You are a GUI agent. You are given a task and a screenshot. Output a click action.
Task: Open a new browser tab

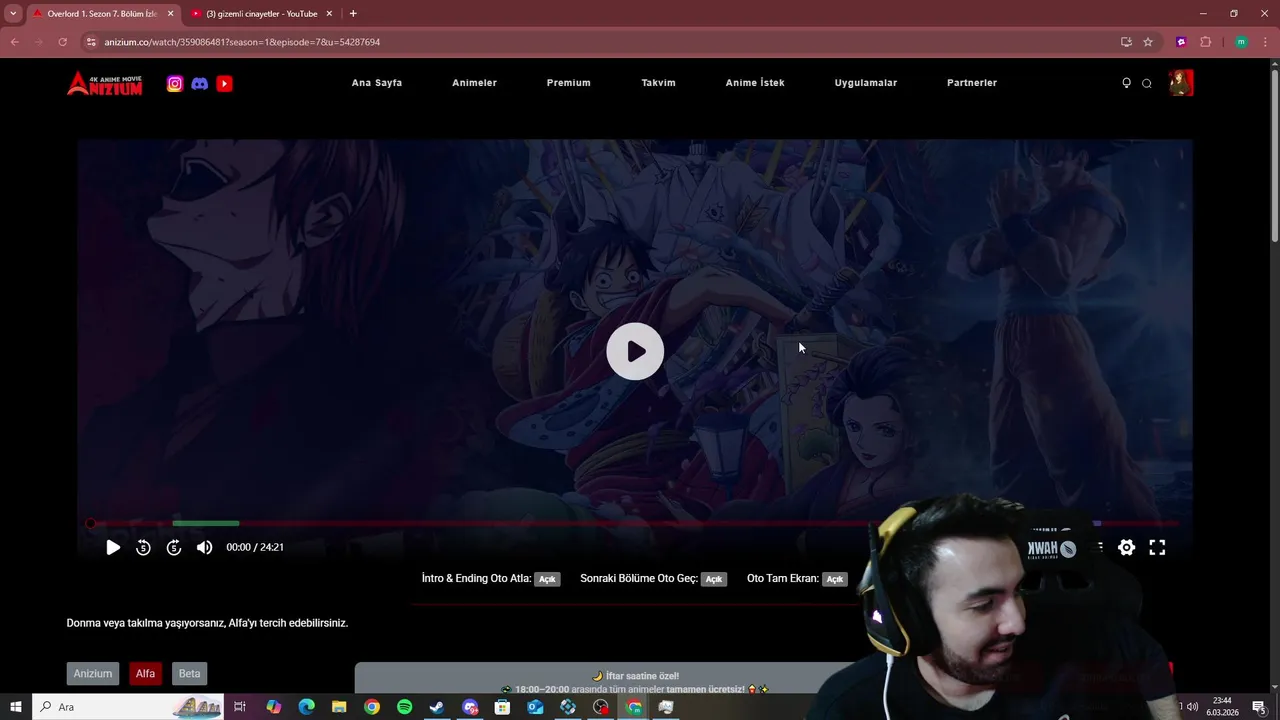point(353,14)
